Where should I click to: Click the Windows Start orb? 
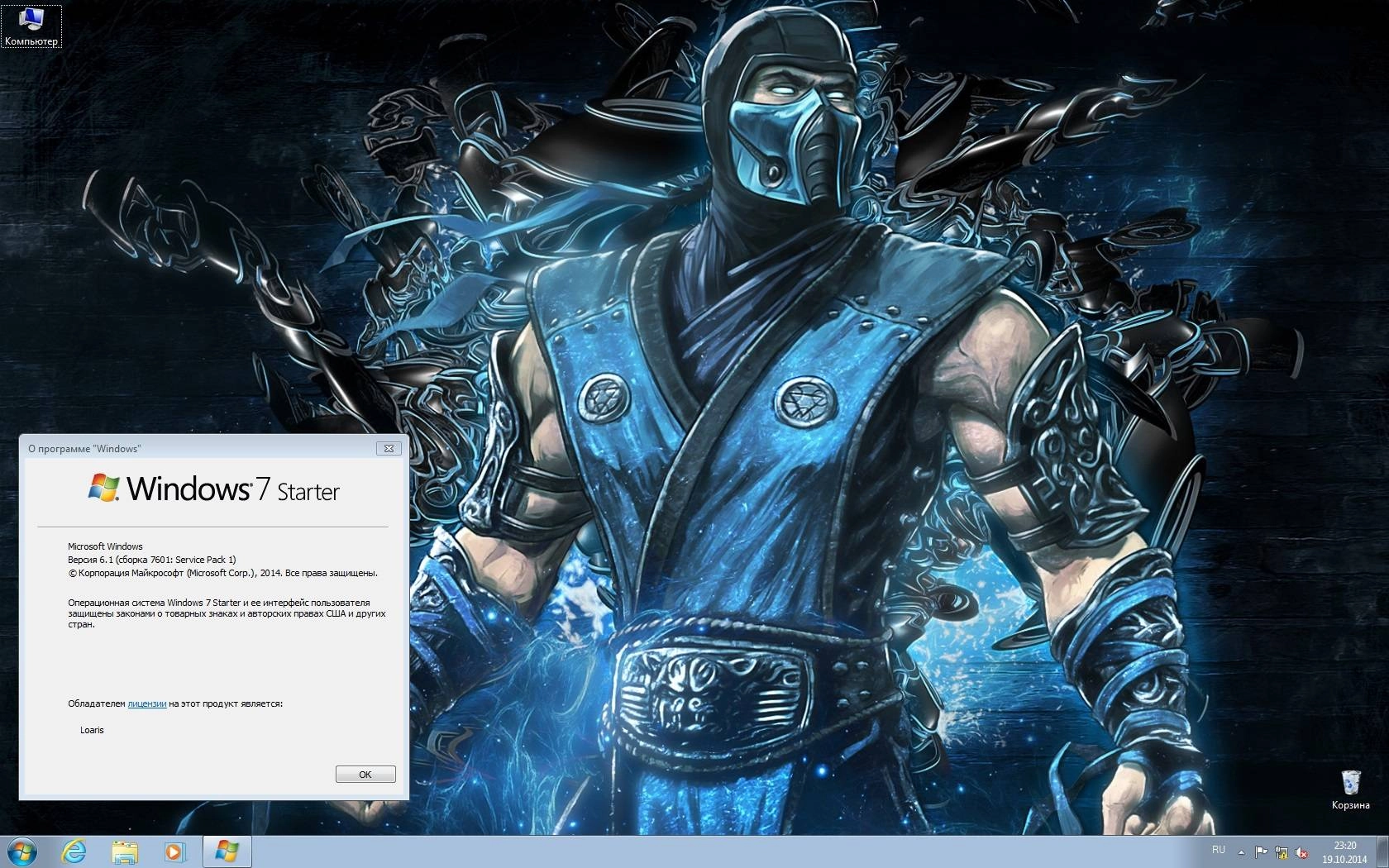point(22,851)
